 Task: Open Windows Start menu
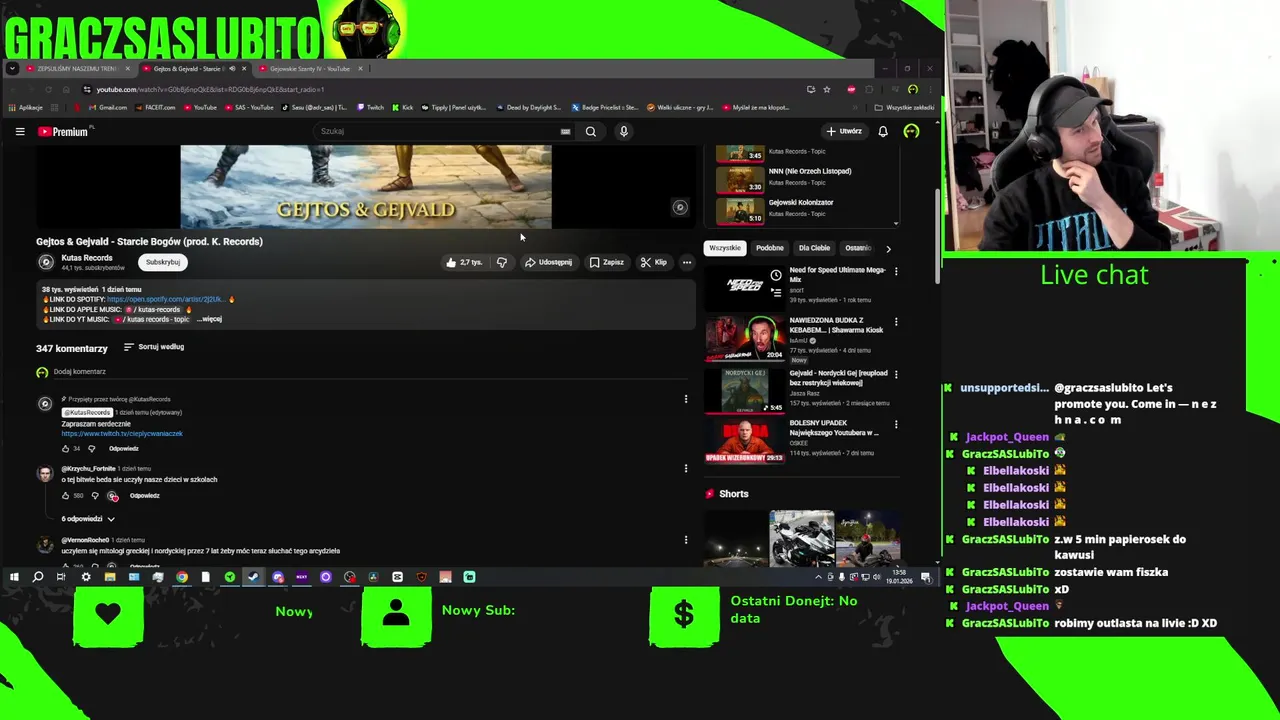click(x=14, y=577)
